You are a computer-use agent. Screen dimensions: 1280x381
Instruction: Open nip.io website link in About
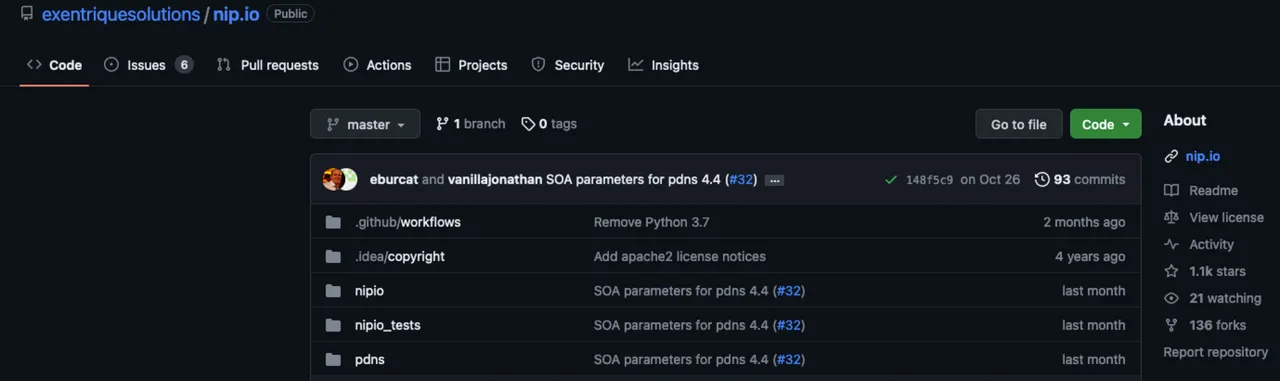1202,156
